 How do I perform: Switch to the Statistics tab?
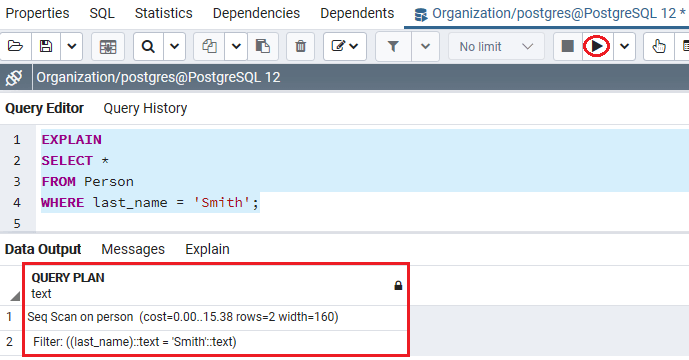pyautogui.click(x=163, y=14)
